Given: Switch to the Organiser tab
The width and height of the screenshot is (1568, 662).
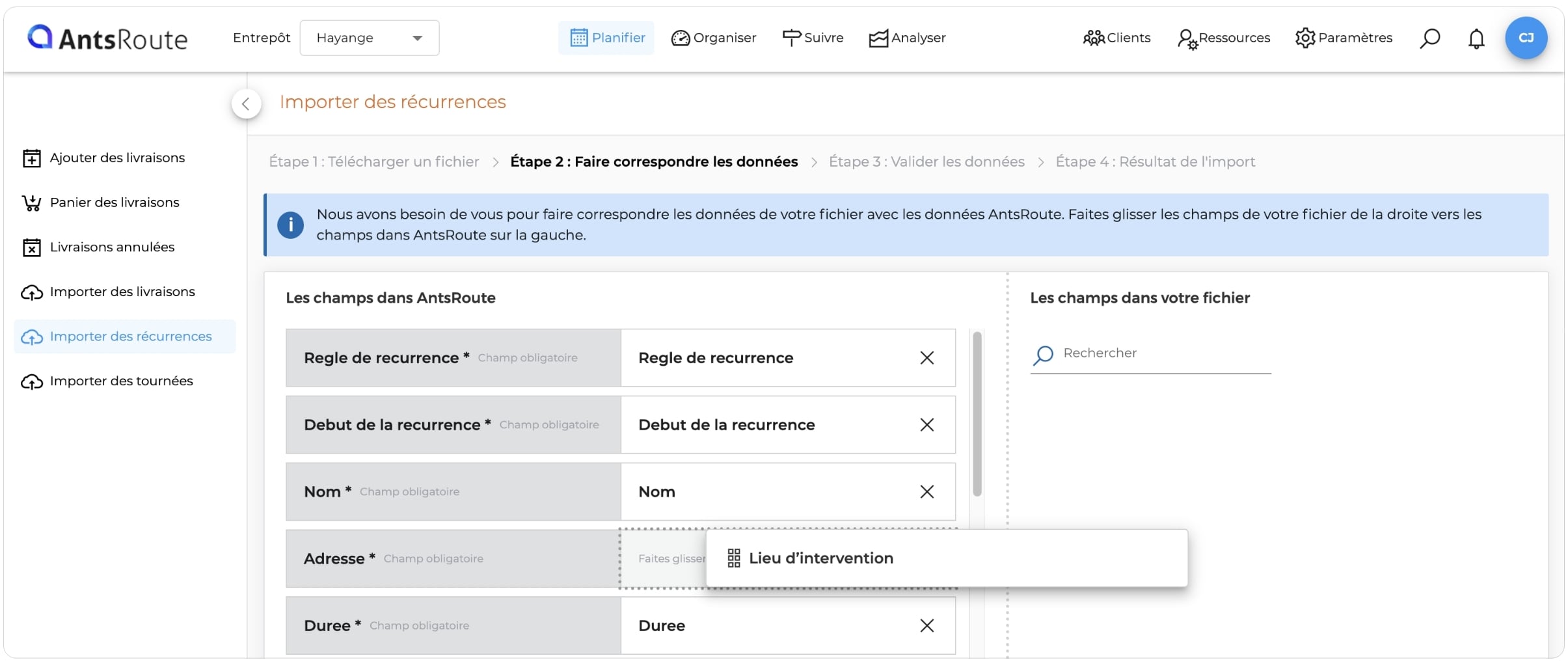Looking at the screenshot, I should coord(714,38).
